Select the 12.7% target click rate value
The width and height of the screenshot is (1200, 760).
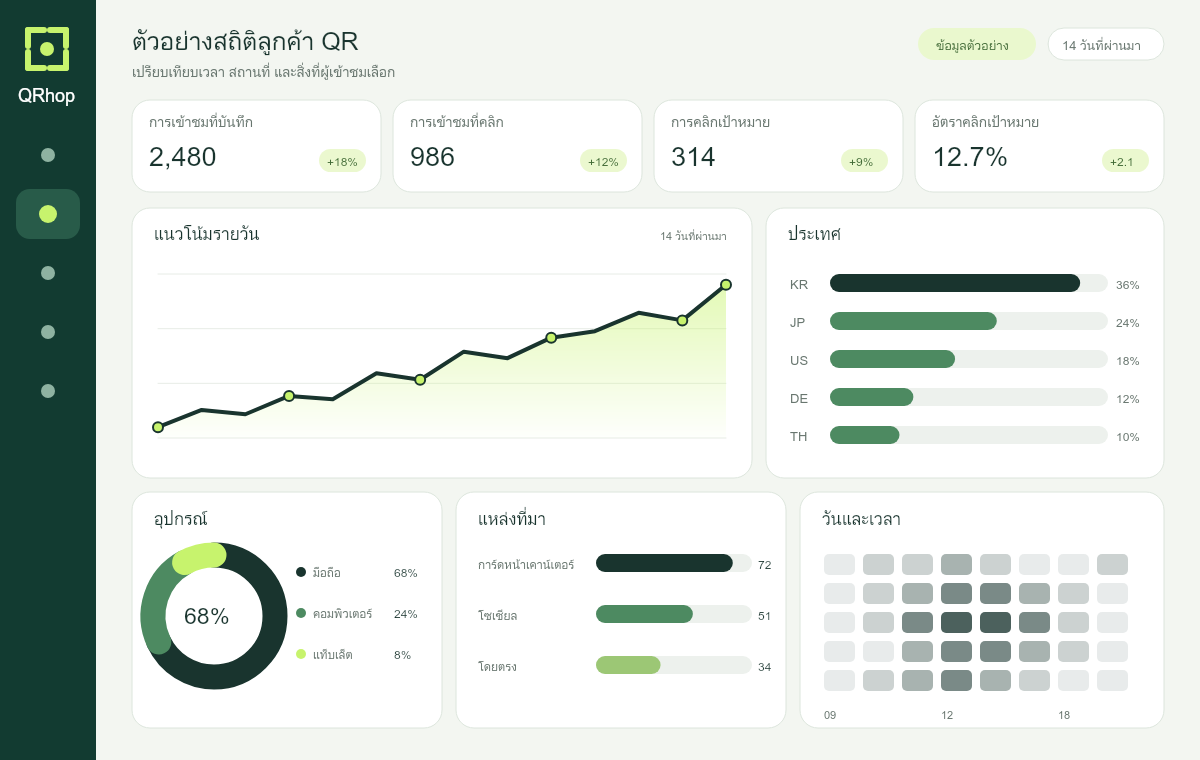coord(970,157)
